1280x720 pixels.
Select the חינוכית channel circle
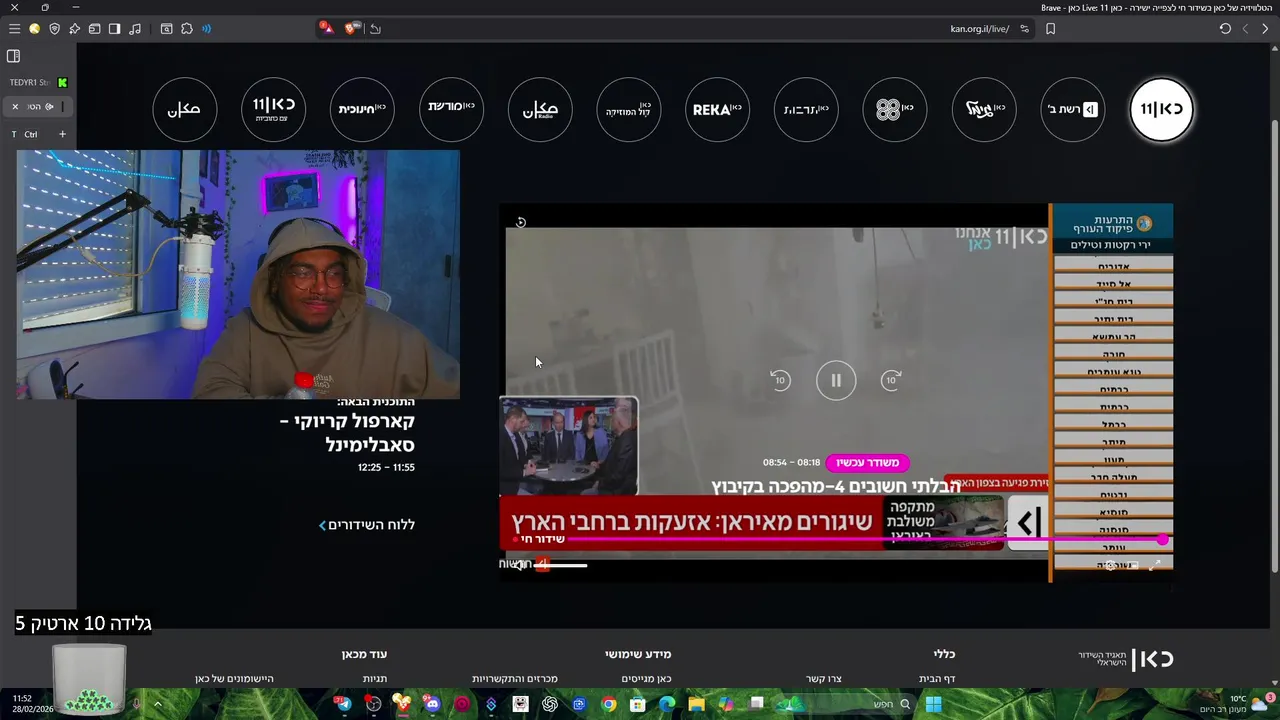362,109
